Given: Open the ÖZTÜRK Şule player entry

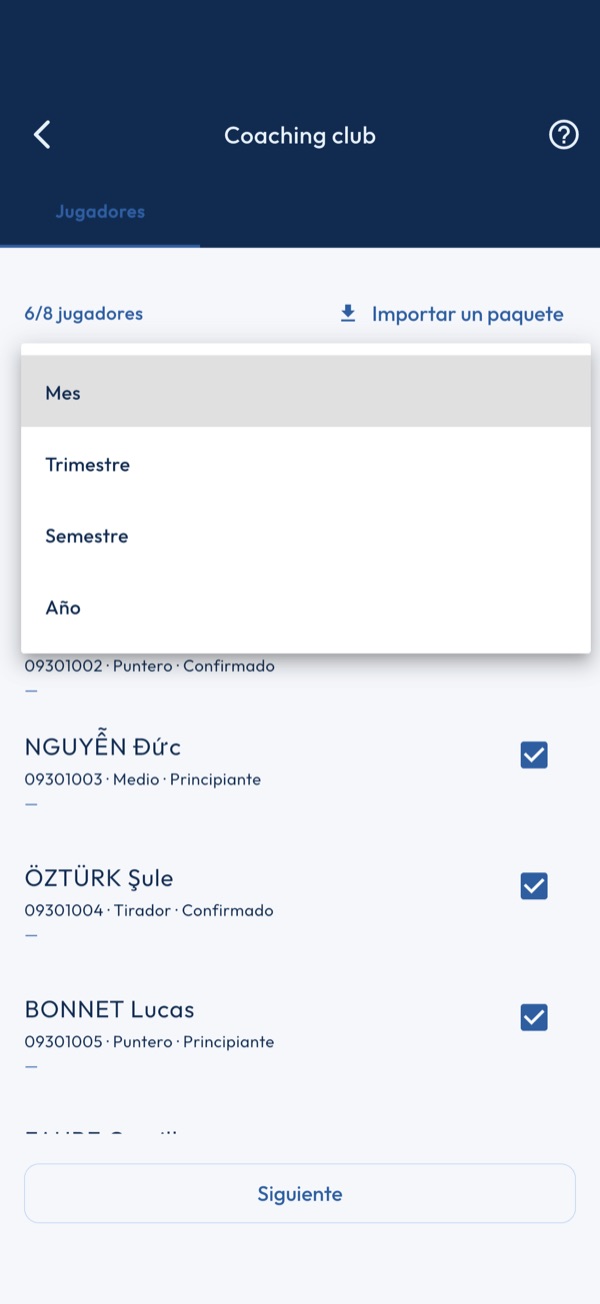Looking at the screenshot, I should point(300,903).
